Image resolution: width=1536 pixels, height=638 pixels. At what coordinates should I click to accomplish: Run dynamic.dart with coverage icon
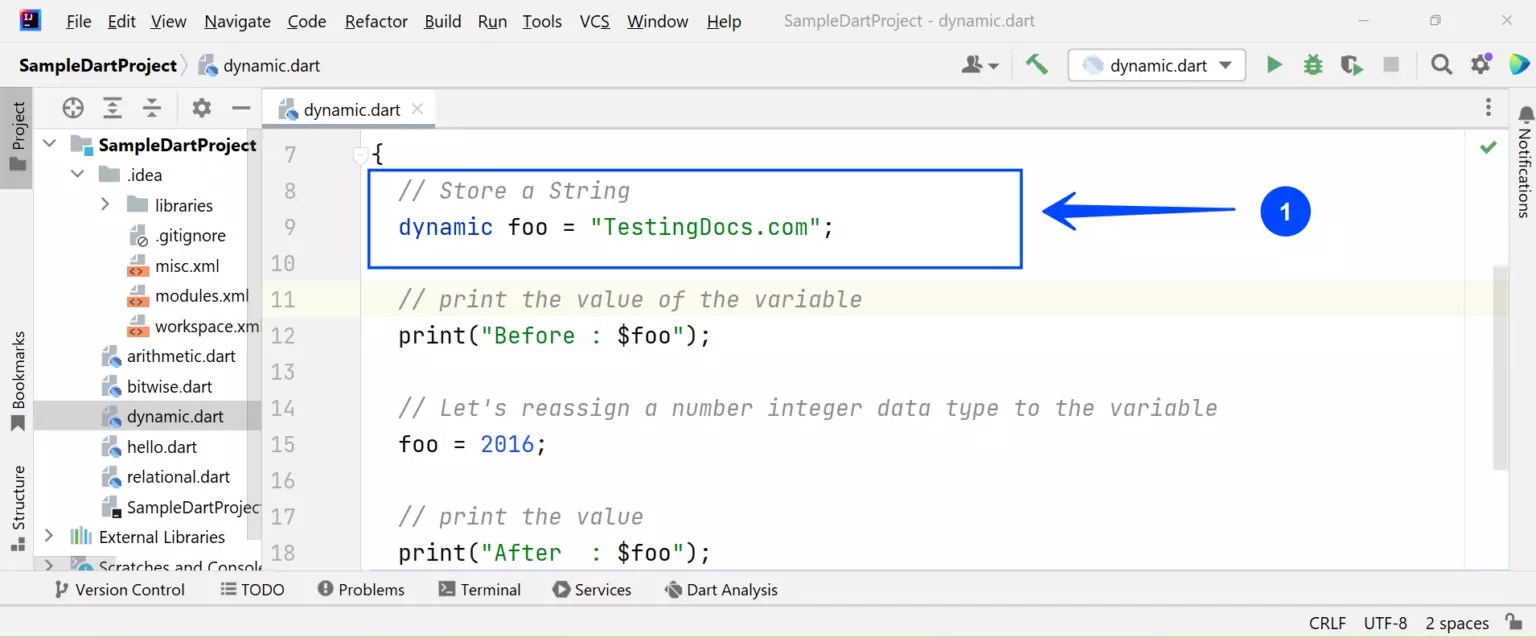(x=1351, y=63)
